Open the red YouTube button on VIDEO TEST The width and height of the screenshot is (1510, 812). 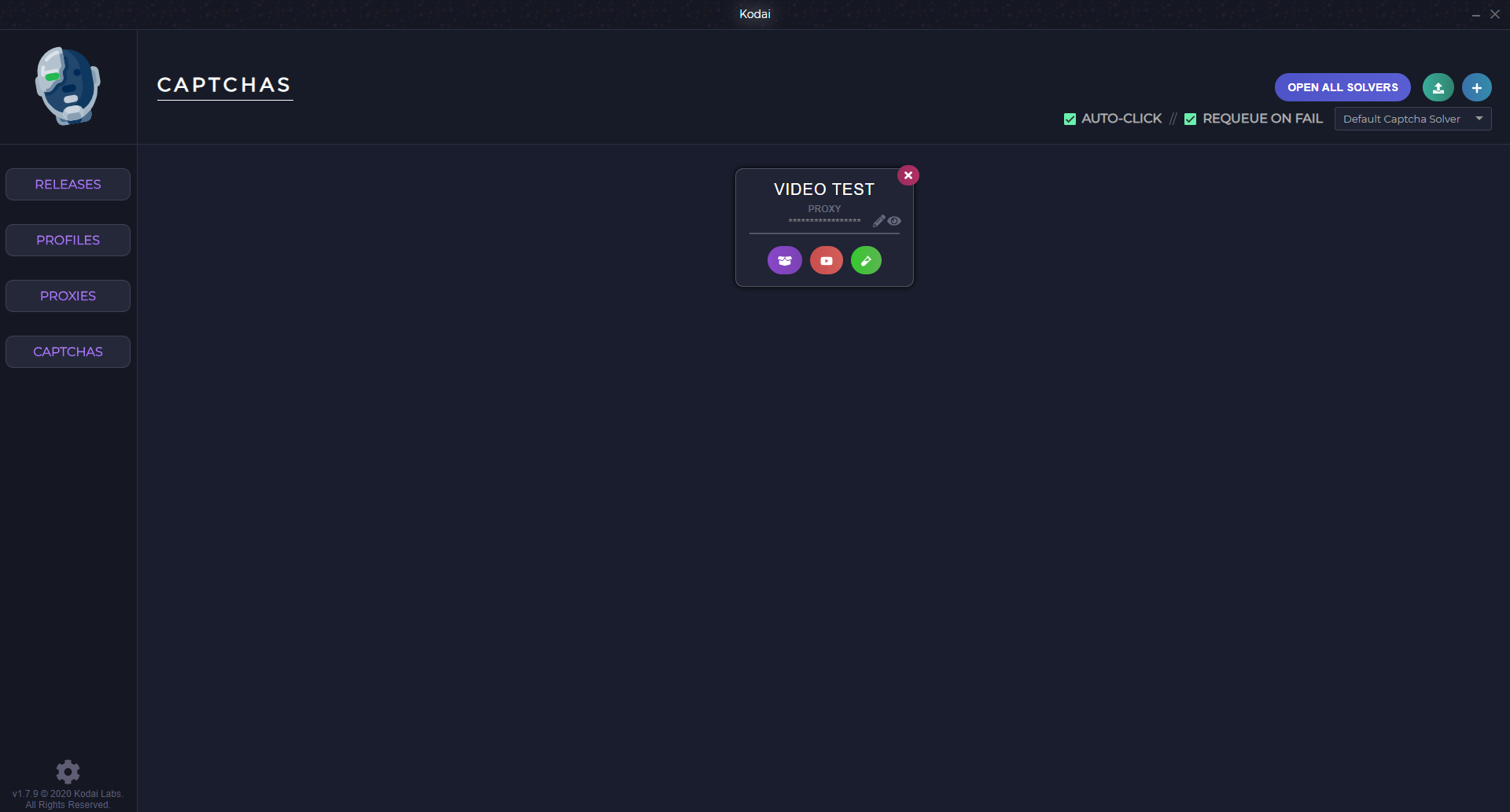(x=826, y=260)
